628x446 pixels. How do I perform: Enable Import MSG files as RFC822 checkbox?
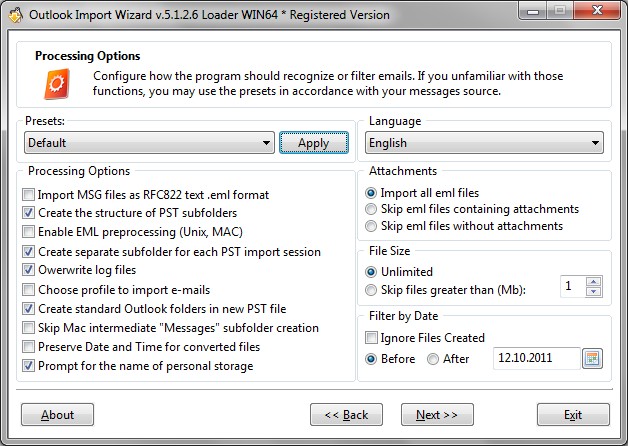(x=28, y=195)
